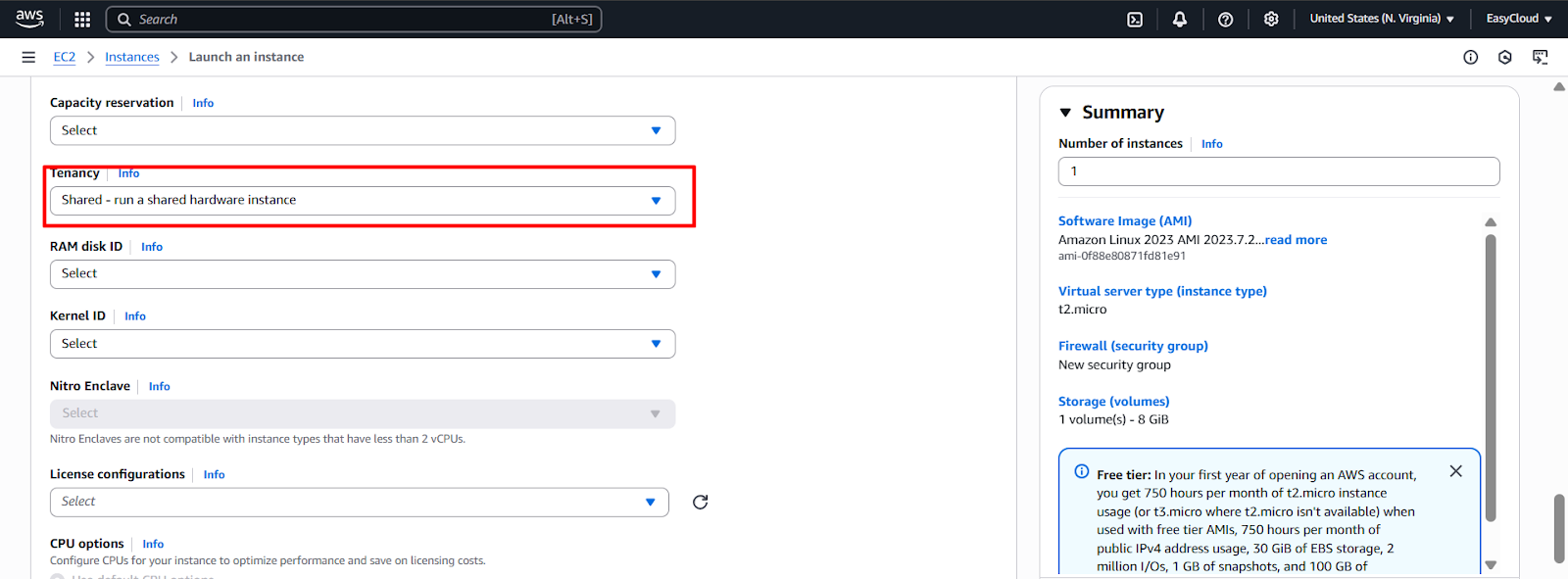Viewport: 1568px width, 579px height.
Task: Launch the CloudShell terminal icon
Action: point(1135,19)
